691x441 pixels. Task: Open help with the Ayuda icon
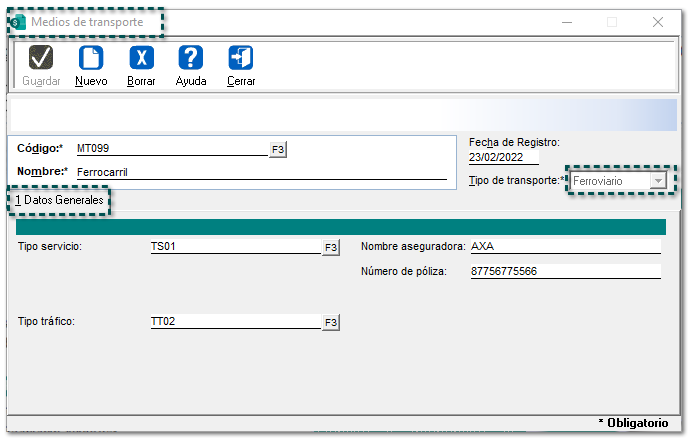pyautogui.click(x=190, y=59)
